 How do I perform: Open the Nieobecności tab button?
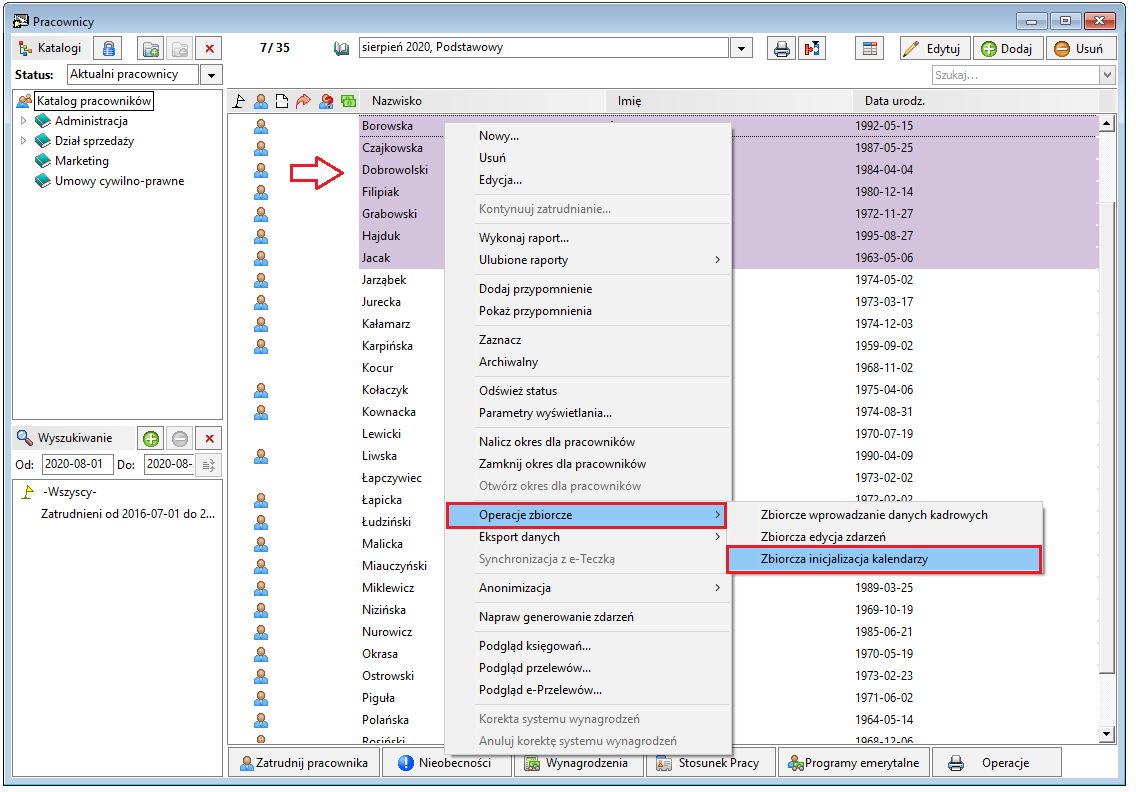pyautogui.click(x=446, y=763)
